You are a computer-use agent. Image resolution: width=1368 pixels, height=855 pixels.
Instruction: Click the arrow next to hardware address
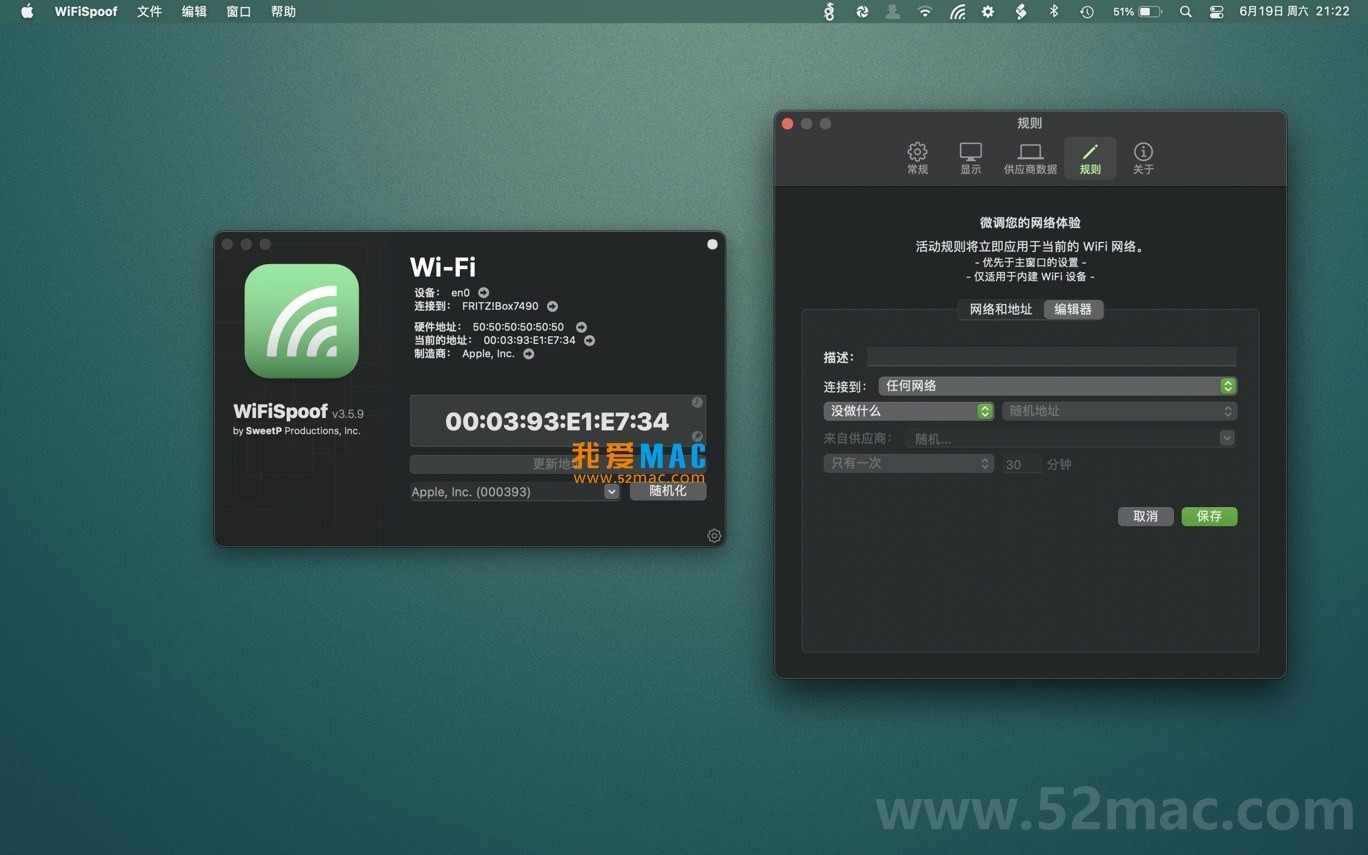point(580,326)
